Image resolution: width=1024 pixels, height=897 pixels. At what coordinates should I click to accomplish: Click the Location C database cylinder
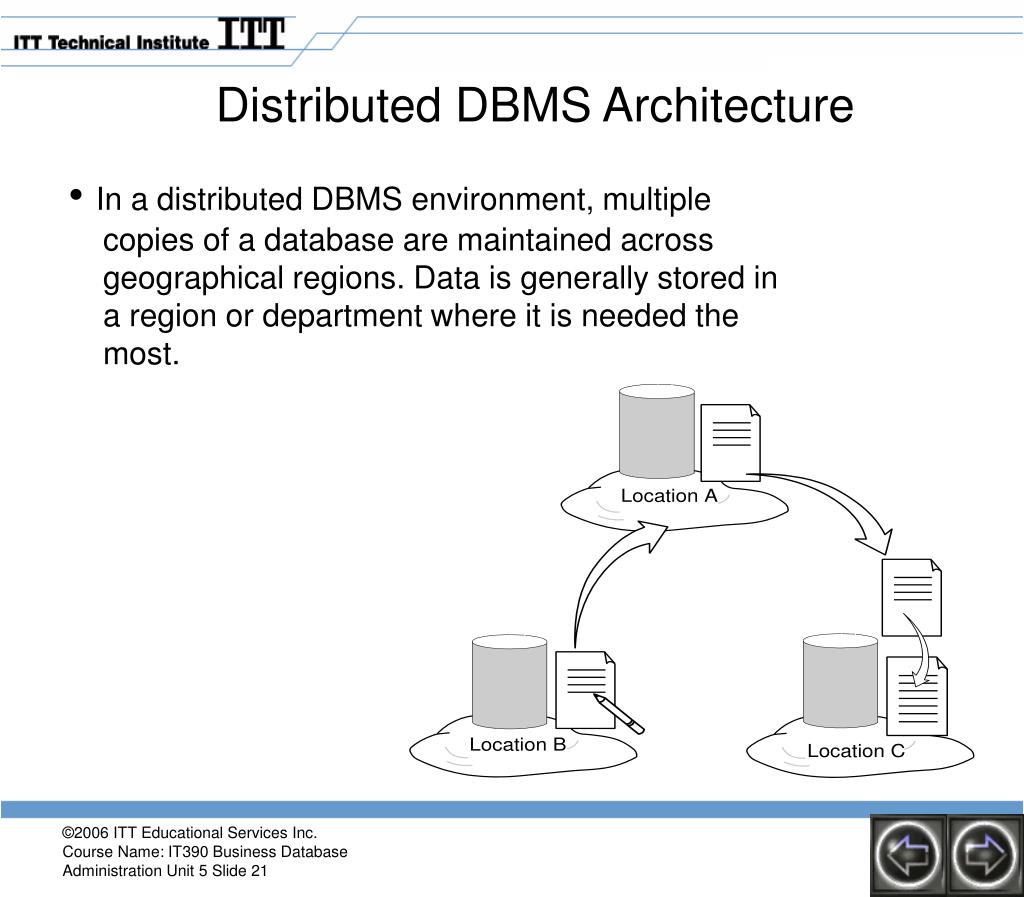tap(840, 680)
